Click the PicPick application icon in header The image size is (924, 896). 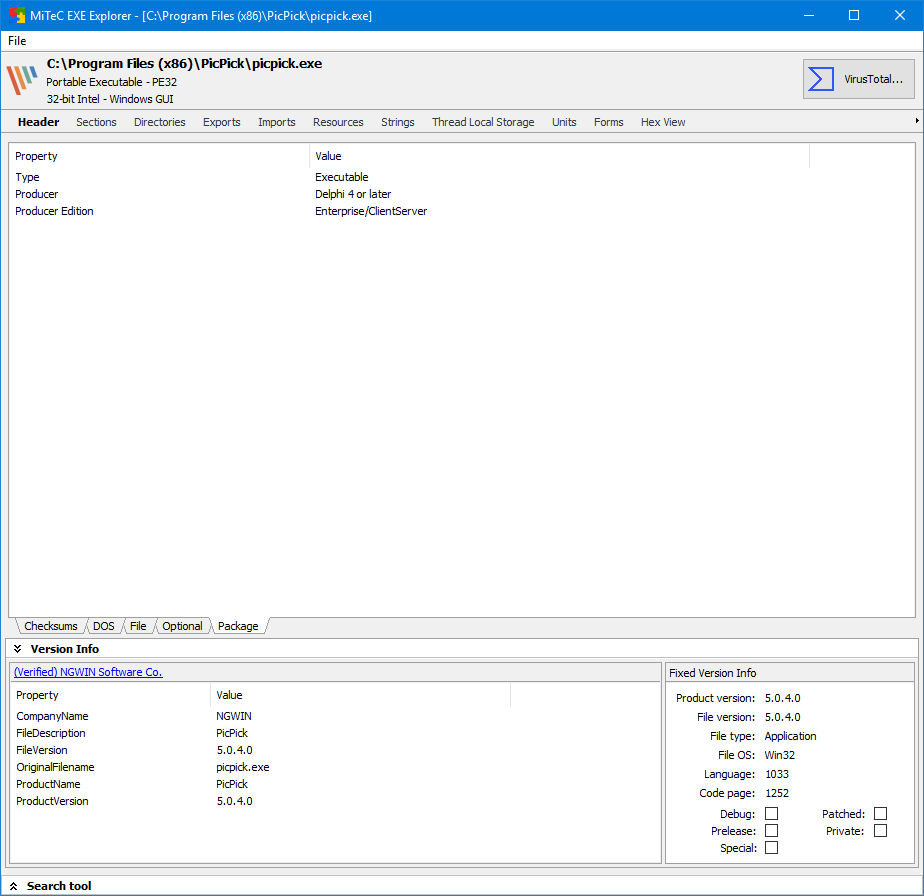tap(22, 80)
